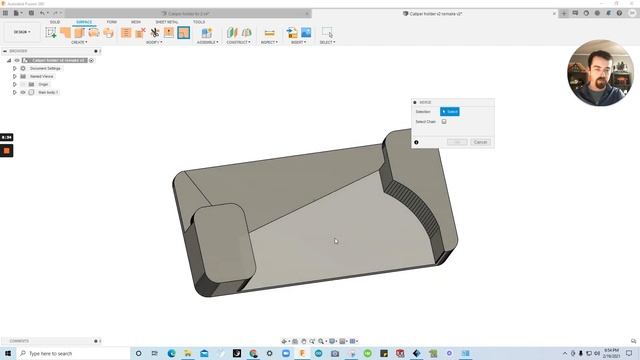Expand Named Views node
The height and width of the screenshot is (360, 640).
[15, 76]
